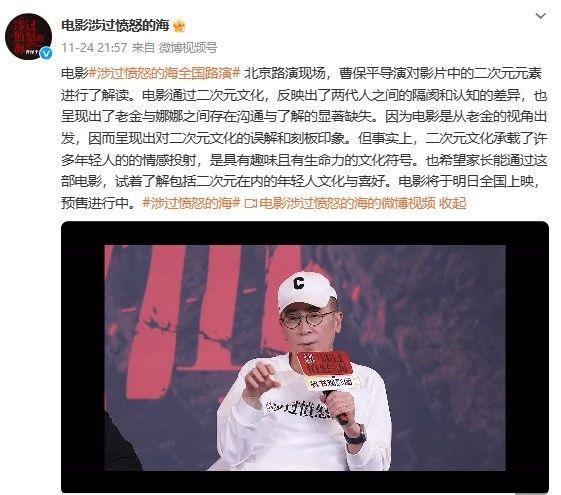
Task: Play the roadshow video thumbnail
Action: (305, 357)
